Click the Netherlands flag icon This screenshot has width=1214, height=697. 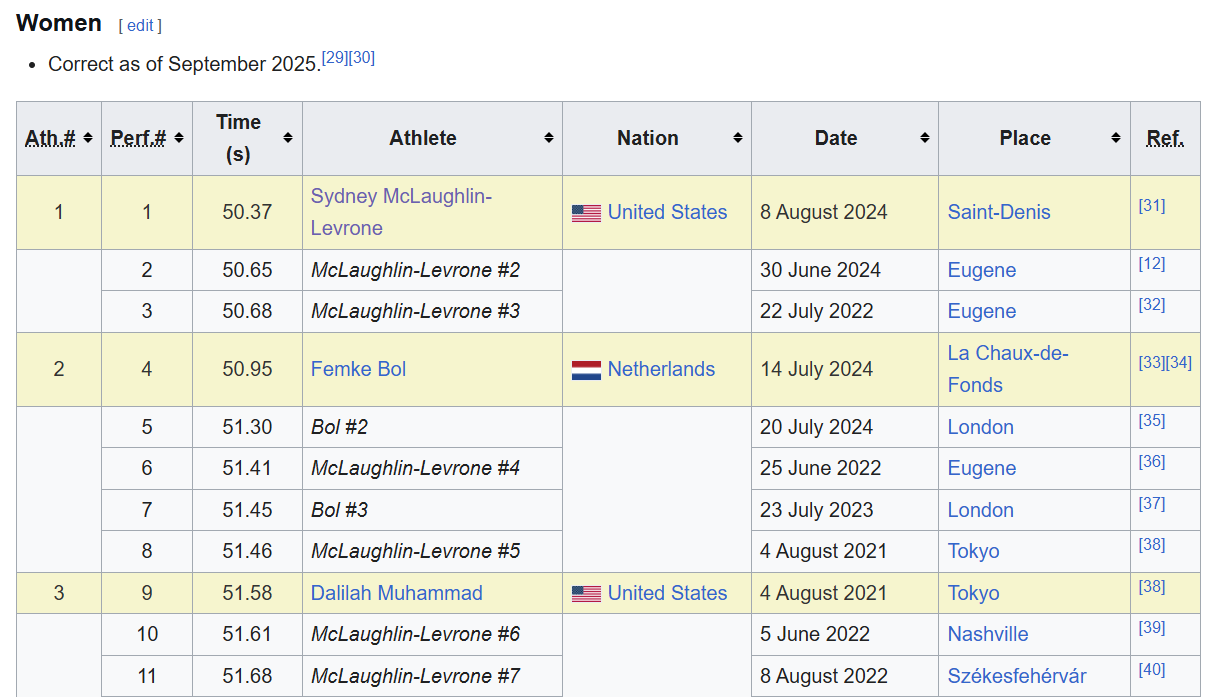point(586,370)
